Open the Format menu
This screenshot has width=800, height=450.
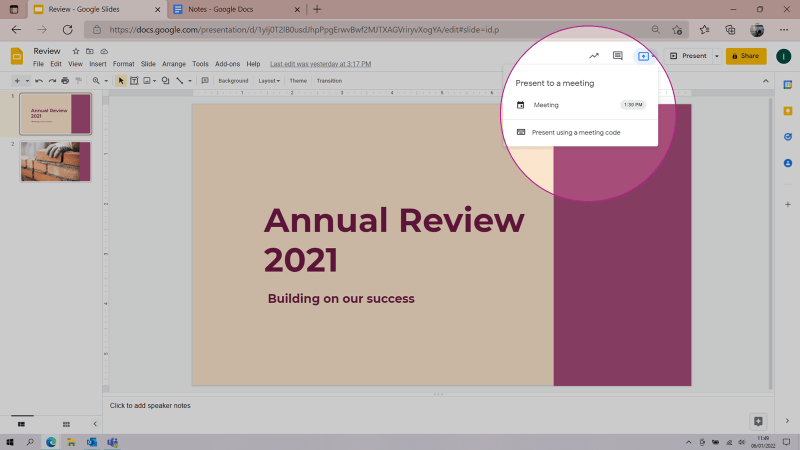point(123,64)
